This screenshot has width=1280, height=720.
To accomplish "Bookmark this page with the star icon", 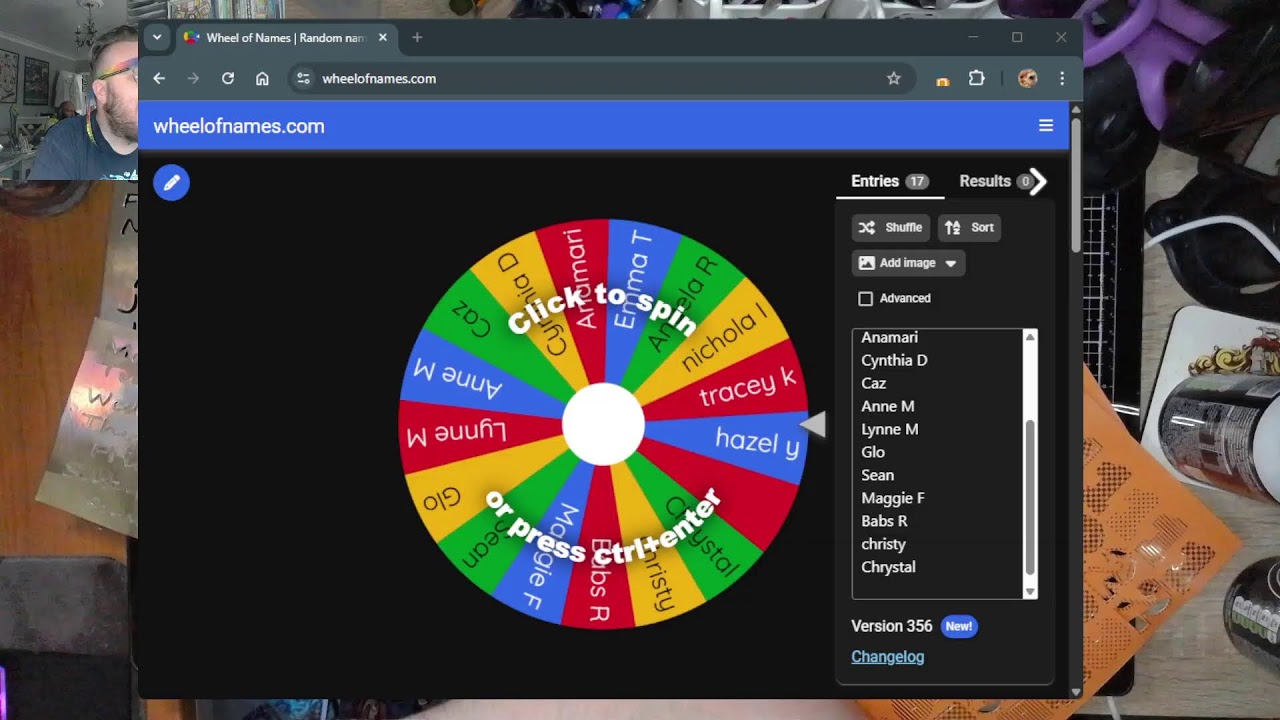I will tap(894, 78).
